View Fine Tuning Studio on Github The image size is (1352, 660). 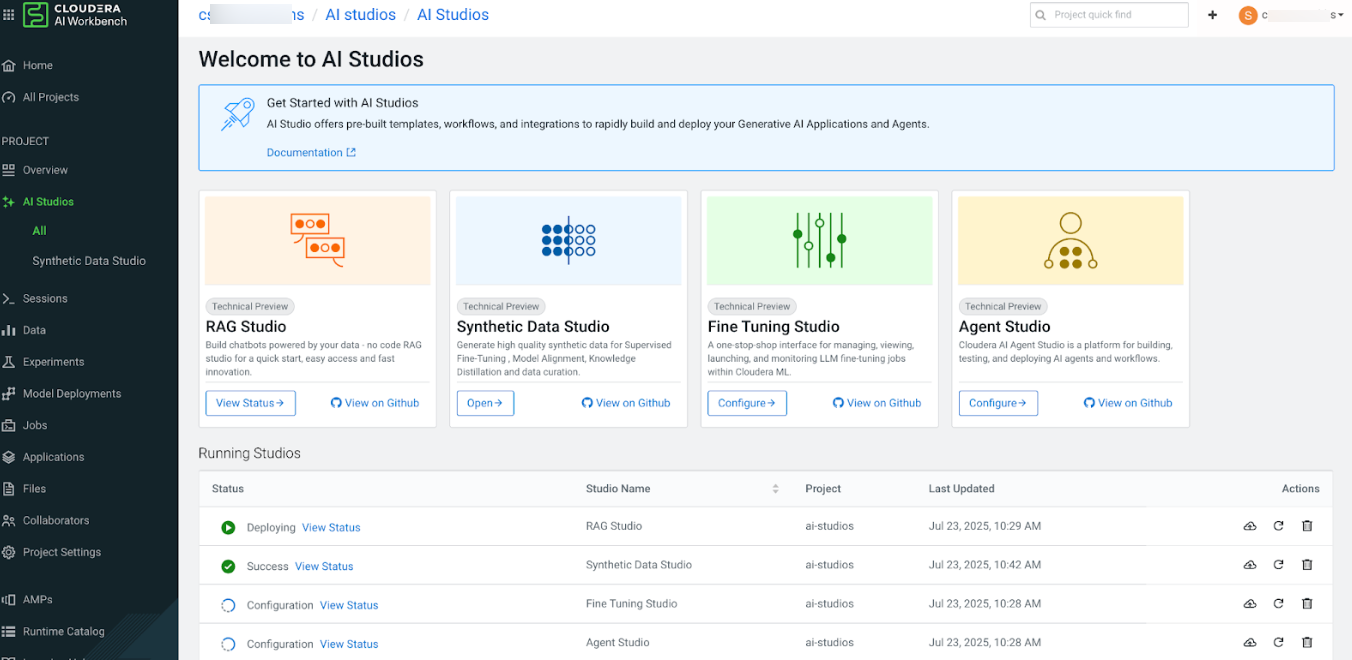click(877, 403)
